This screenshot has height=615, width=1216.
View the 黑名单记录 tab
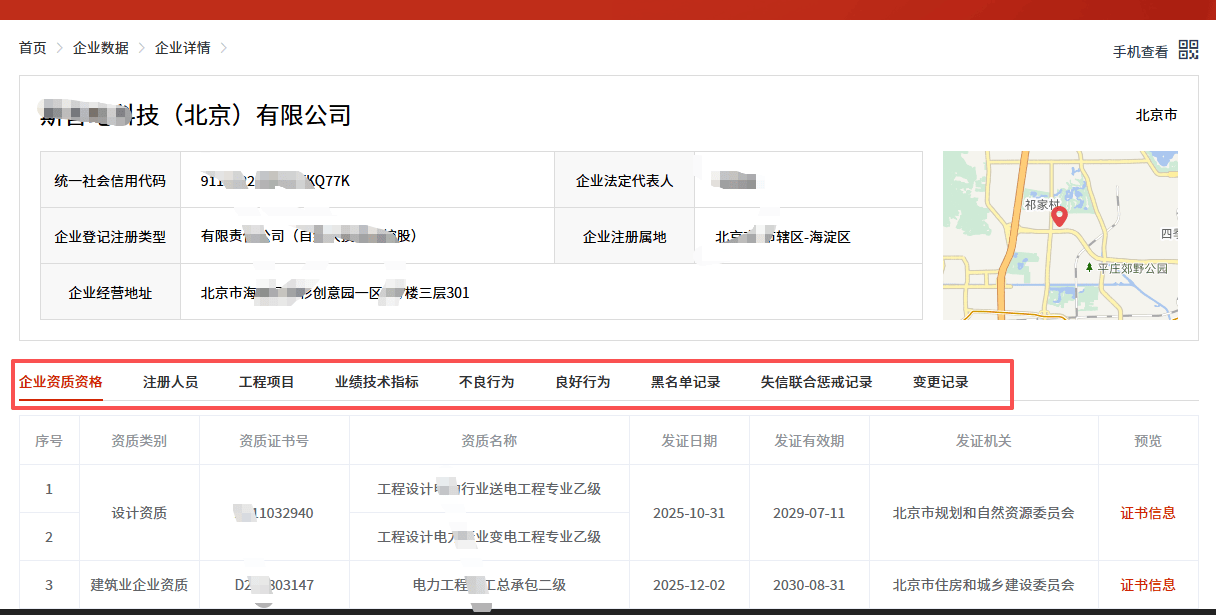click(x=686, y=382)
